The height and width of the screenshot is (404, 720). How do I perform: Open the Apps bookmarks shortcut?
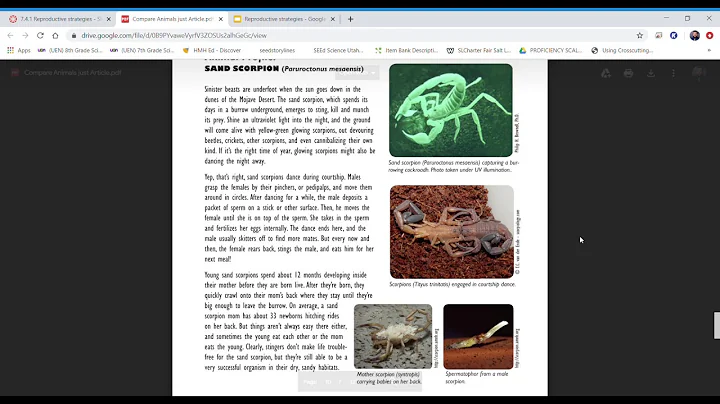coord(19,50)
